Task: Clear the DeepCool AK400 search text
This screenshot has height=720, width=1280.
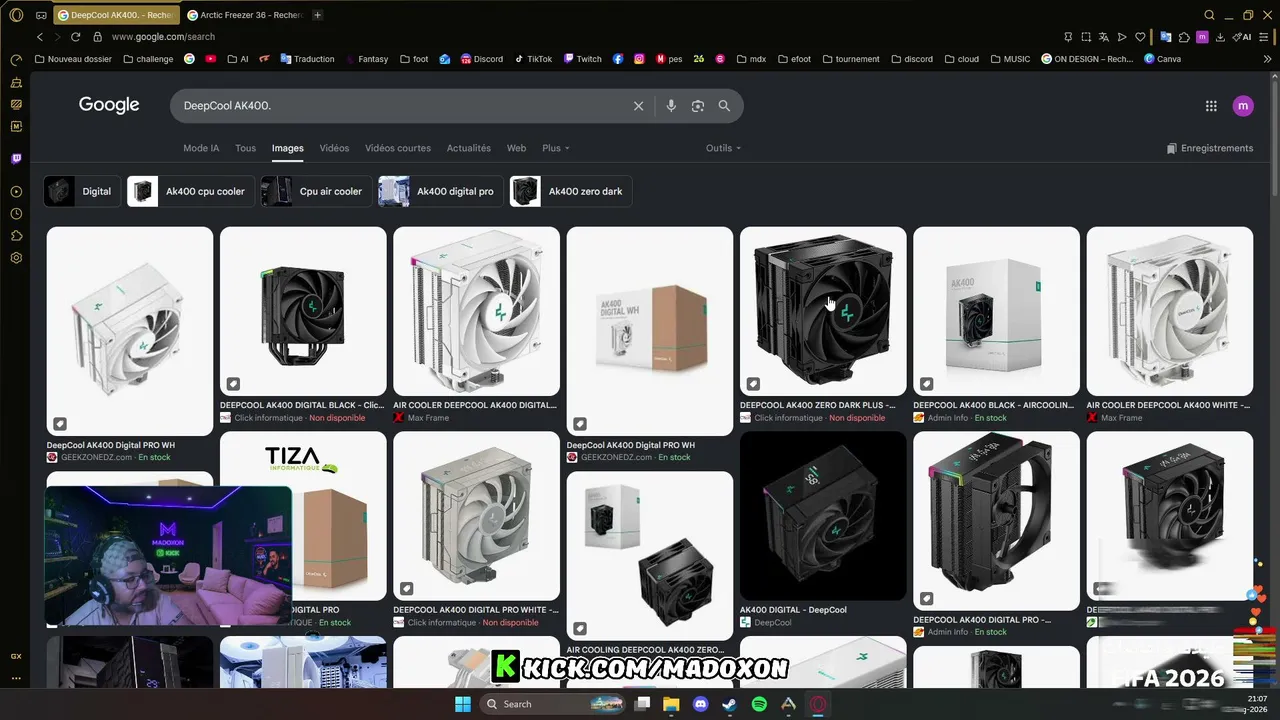Action: (x=638, y=106)
